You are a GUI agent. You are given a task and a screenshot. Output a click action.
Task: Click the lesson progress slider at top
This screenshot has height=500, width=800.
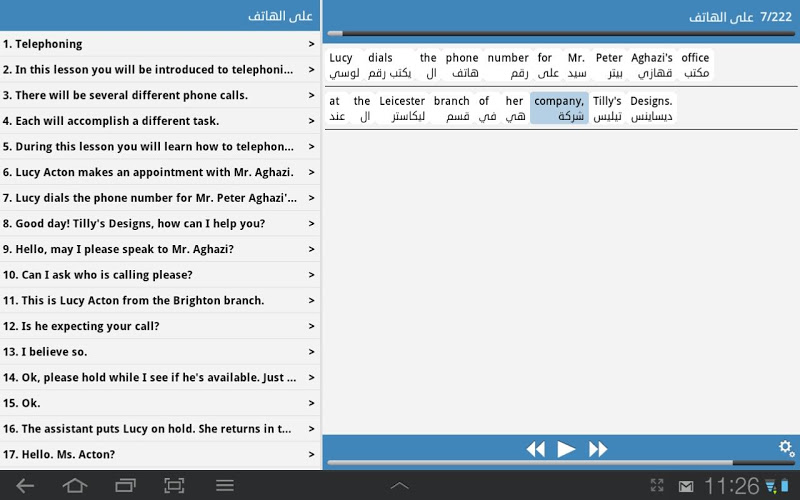pyautogui.click(x=561, y=34)
